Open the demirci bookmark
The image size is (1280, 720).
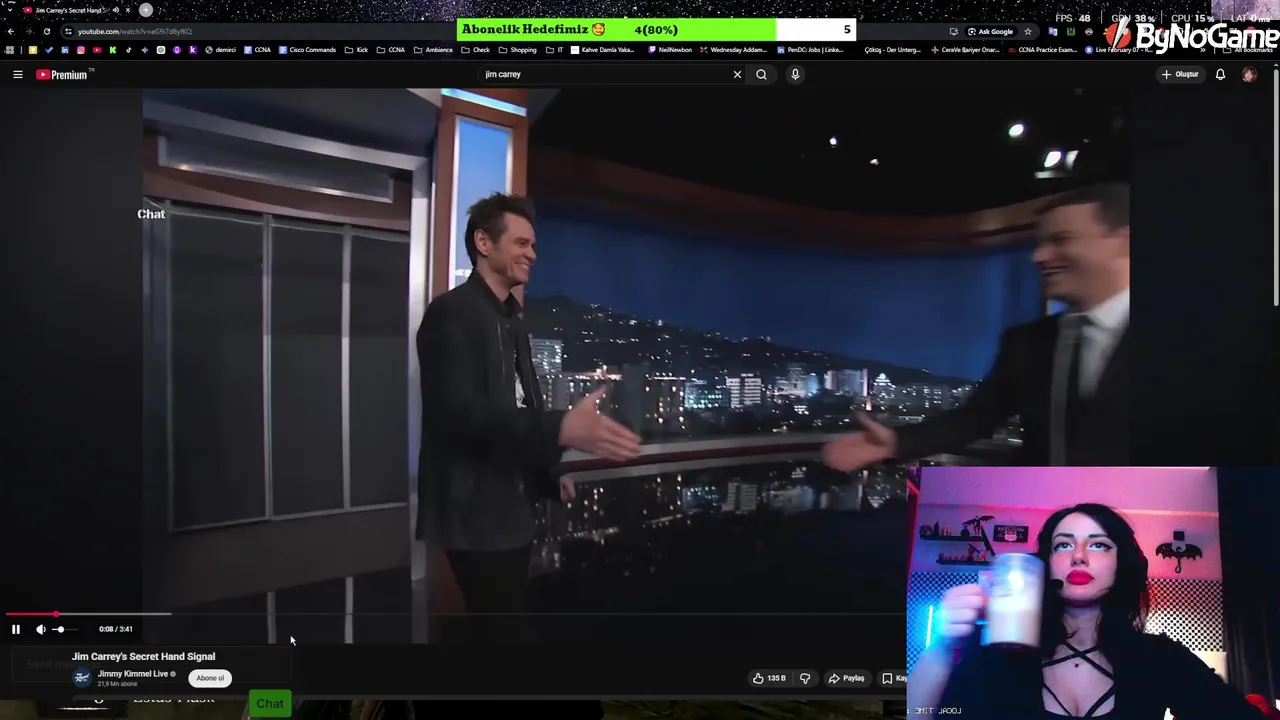coord(220,50)
